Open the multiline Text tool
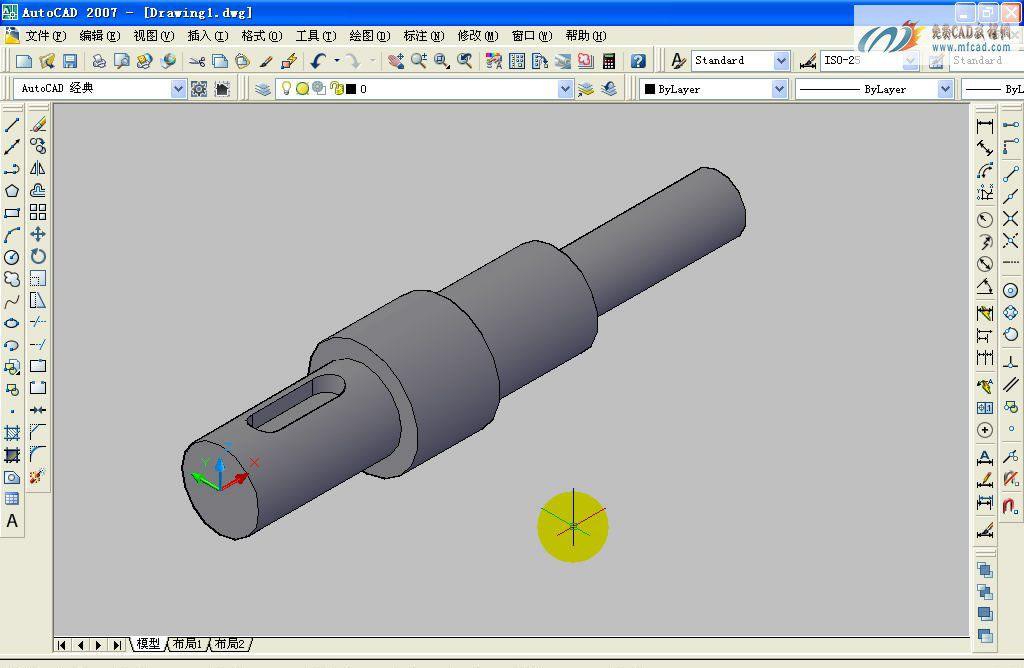The height and width of the screenshot is (668, 1024). (12, 521)
